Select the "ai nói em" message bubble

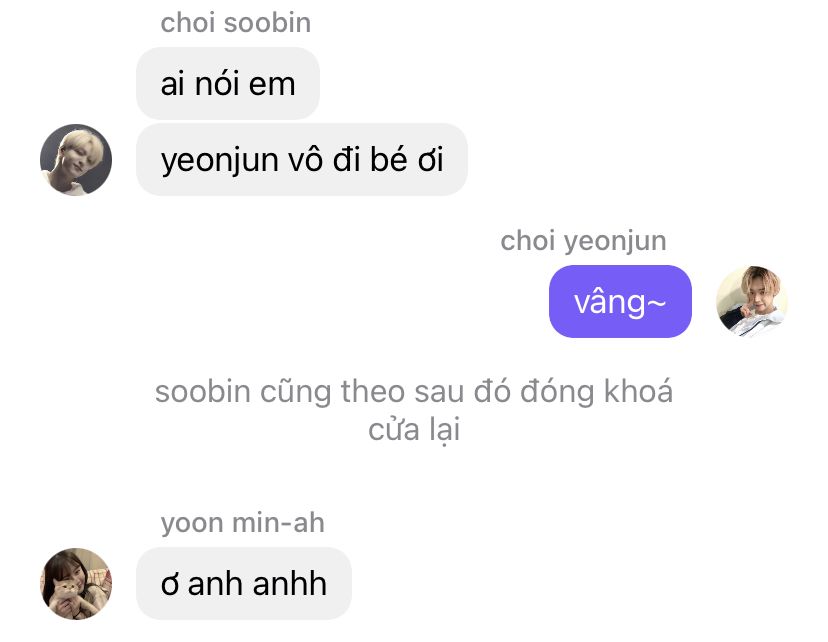pyautogui.click(x=228, y=83)
